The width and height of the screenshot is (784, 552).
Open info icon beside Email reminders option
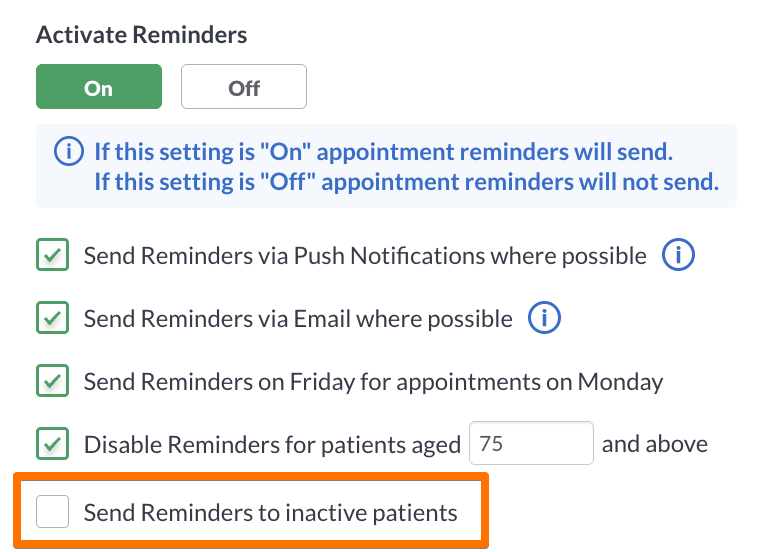(x=544, y=318)
